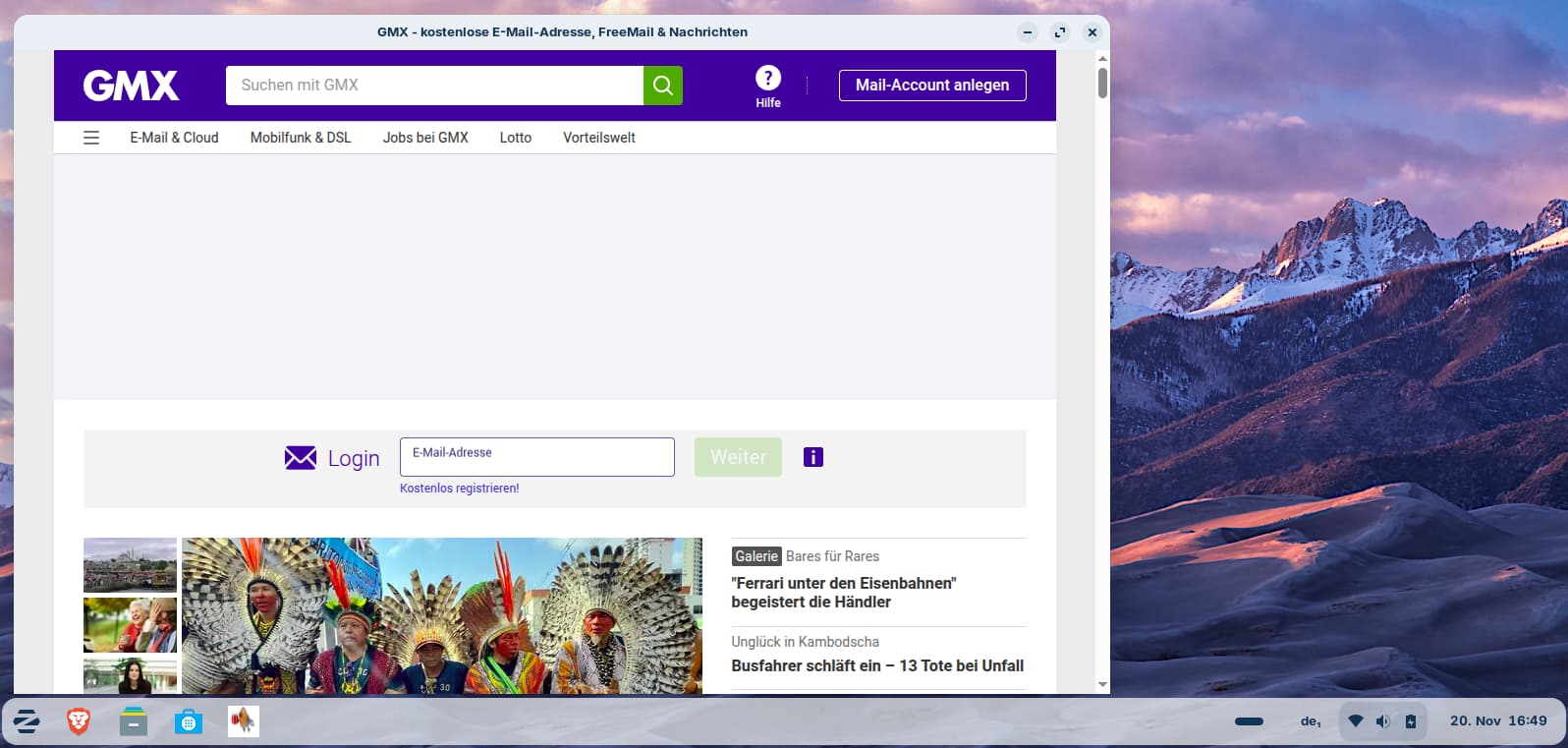Open the software store taskbar icon
The width and height of the screenshot is (1568, 748).
[x=188, y=721]
